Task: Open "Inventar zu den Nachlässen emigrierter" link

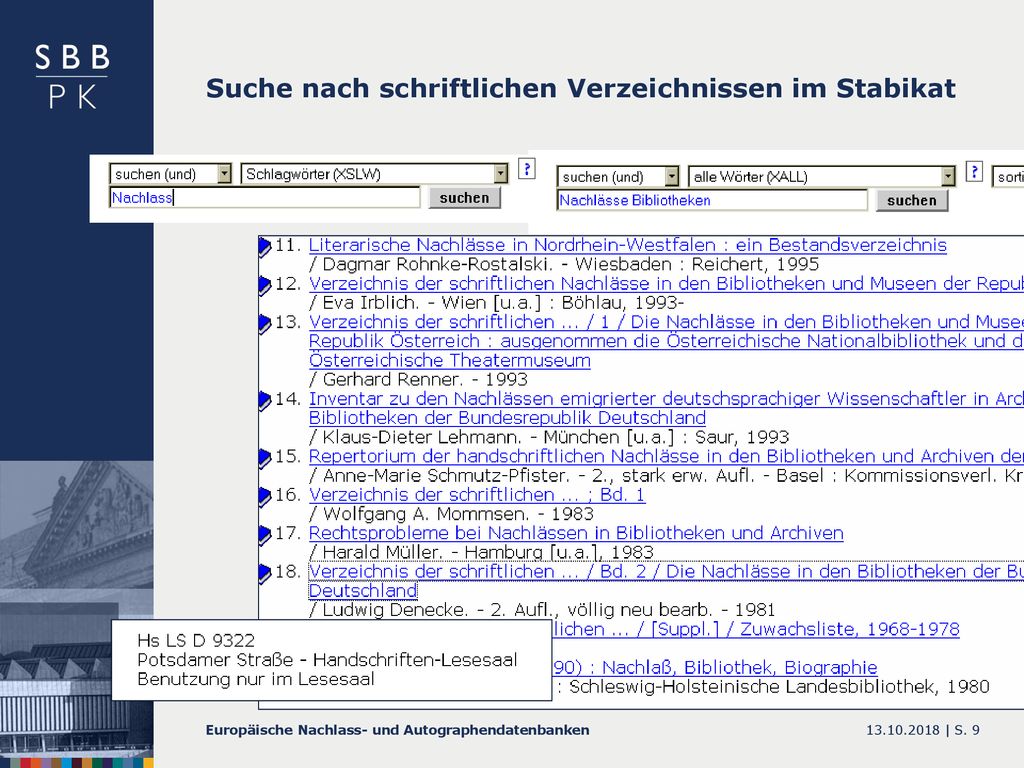Action: point(666,408)
